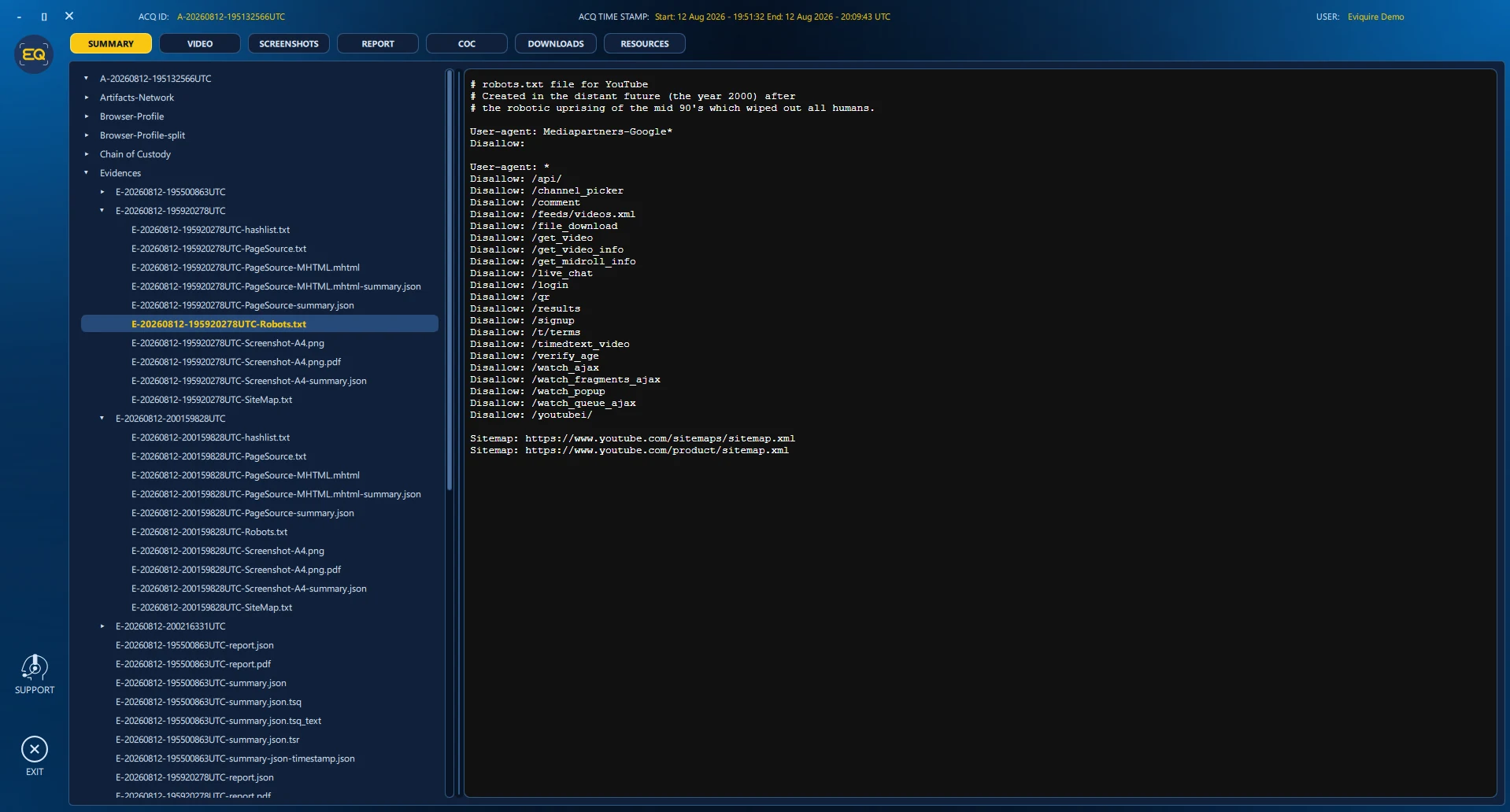Open E-20260812-200159828UTC-PageSource-MHTML.mhtml
Screen dimensions: 1510x812
pos(245,475)
